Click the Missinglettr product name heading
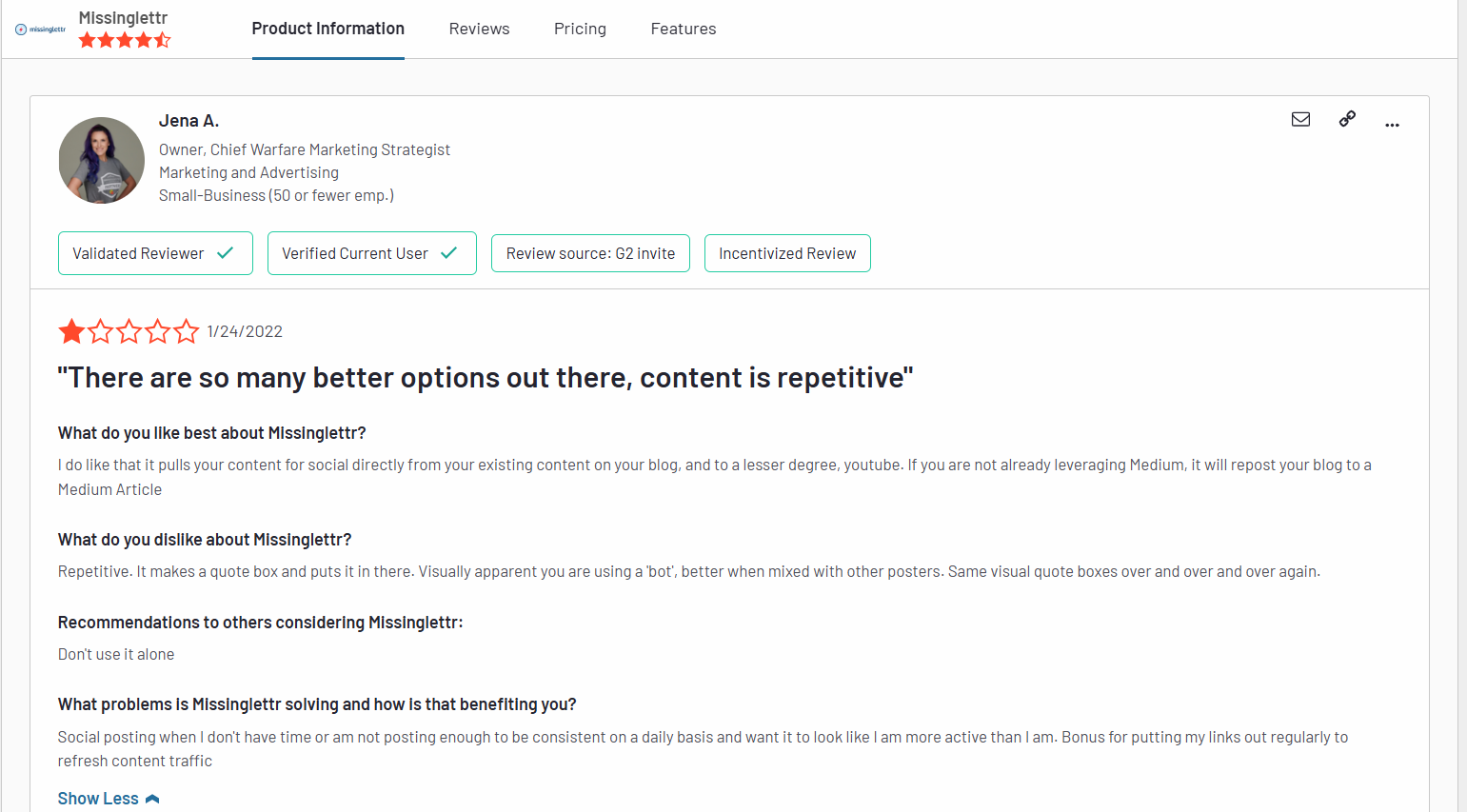This screenshot has height=812, width=1467. [x=123, y=18]
